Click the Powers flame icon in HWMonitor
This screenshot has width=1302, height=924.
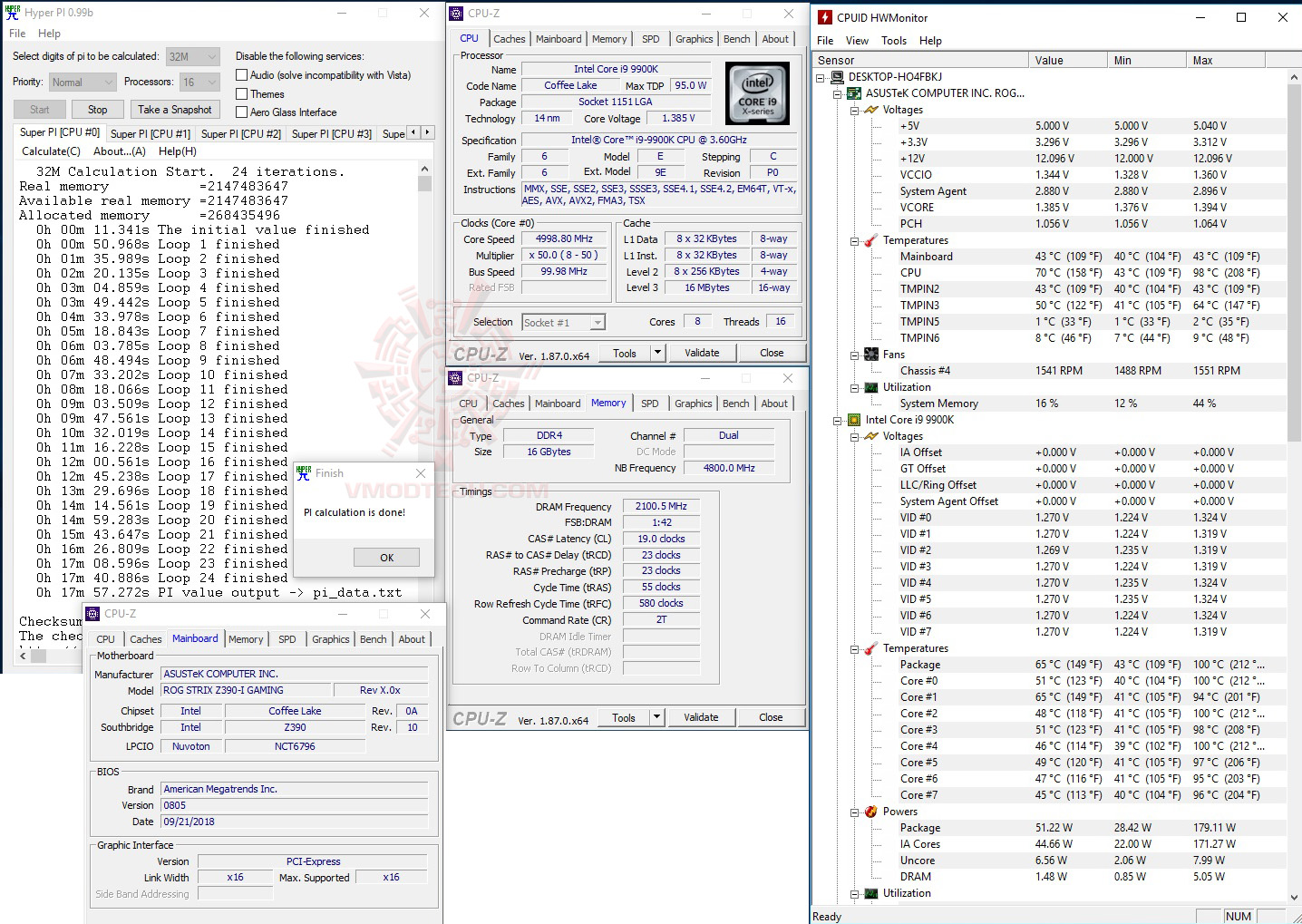tap(871, 812)
